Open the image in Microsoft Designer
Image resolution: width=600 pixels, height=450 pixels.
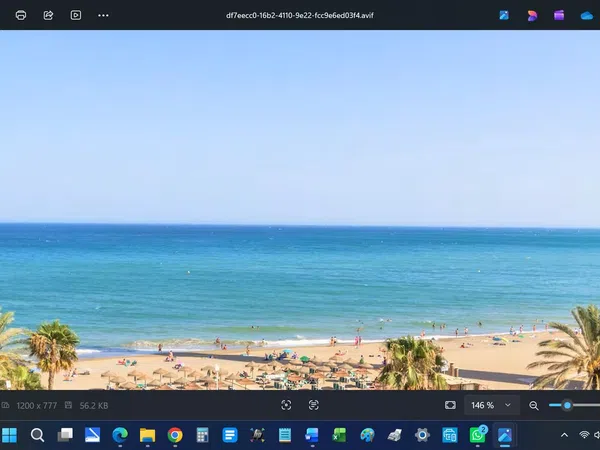coord(532,15)
